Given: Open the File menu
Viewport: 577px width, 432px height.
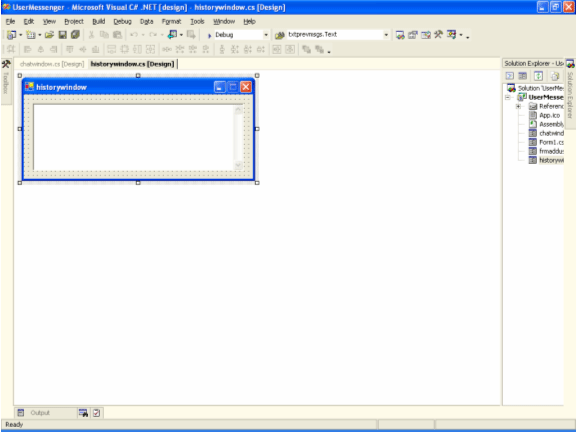Looking at the screenshot, I should coord(10,21).
